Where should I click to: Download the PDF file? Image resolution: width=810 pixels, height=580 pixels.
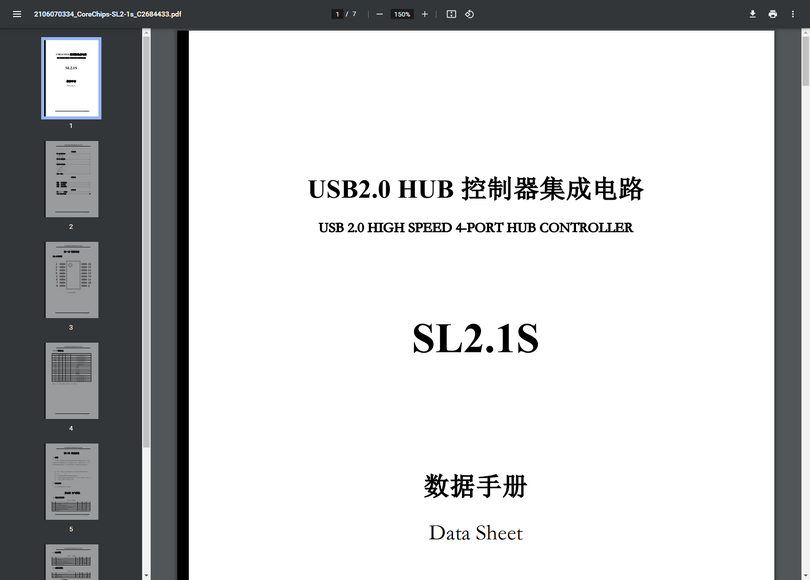point(753,14)
